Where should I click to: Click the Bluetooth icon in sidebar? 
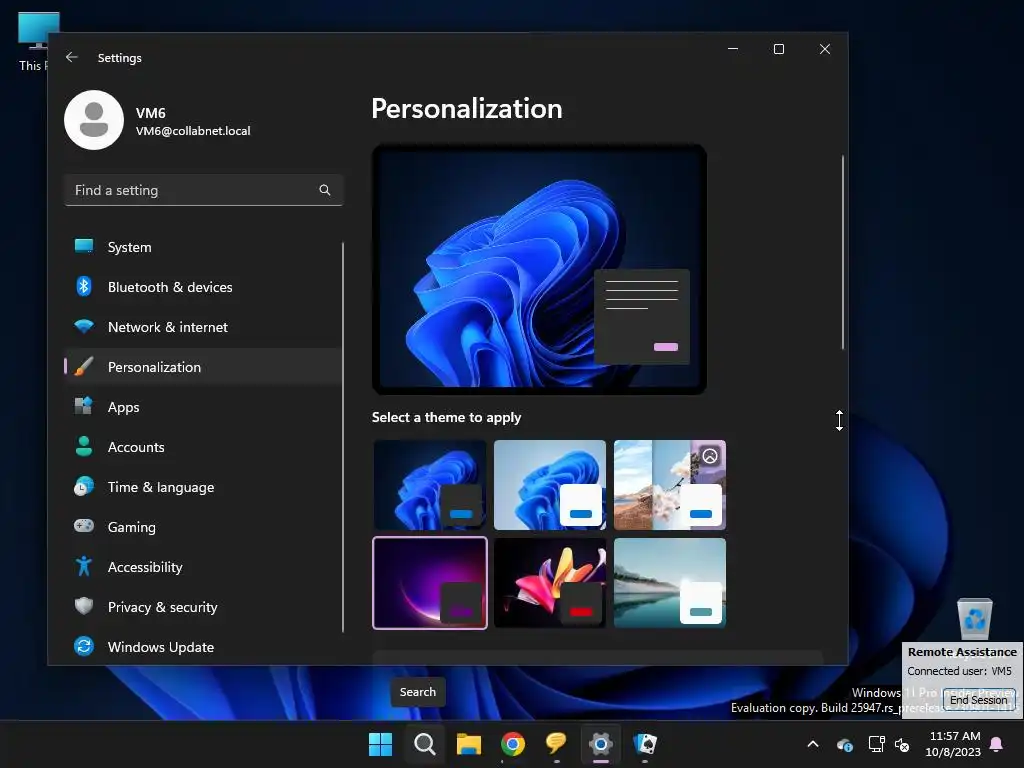click(x=84, y=286)
